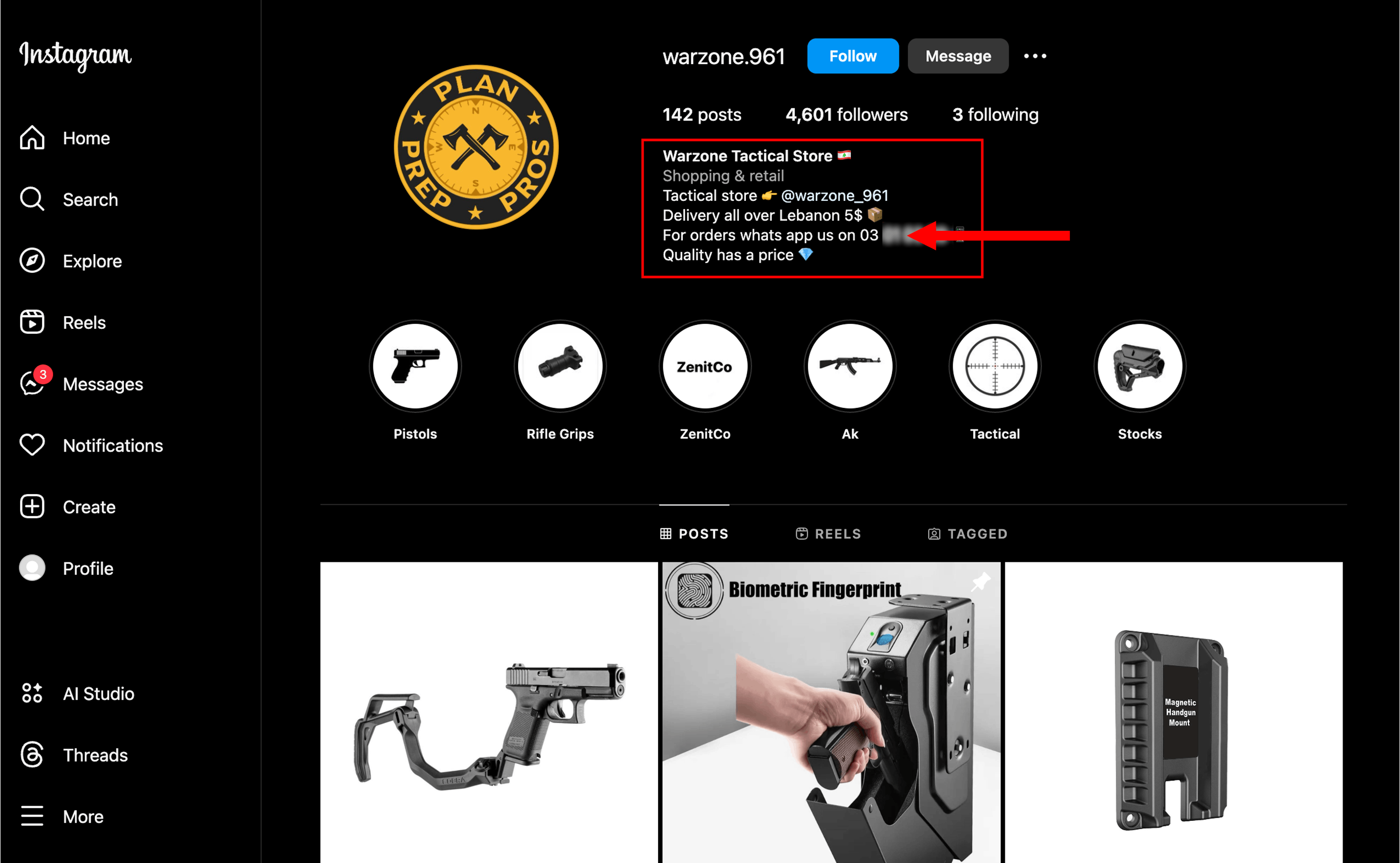Open Messages with 3 unread badge
This screenshot has width=1400, height=863.
click(81, 384)
